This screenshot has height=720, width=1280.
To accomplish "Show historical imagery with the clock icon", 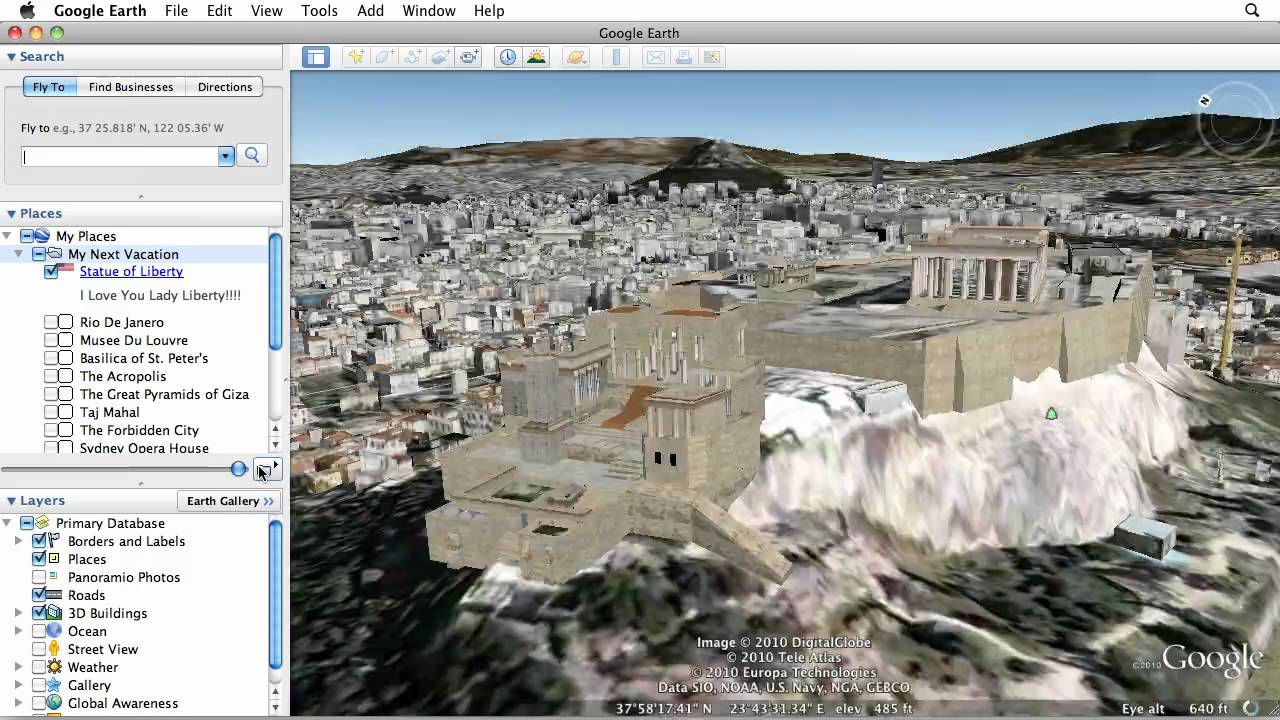I will [x=507, y=57].
